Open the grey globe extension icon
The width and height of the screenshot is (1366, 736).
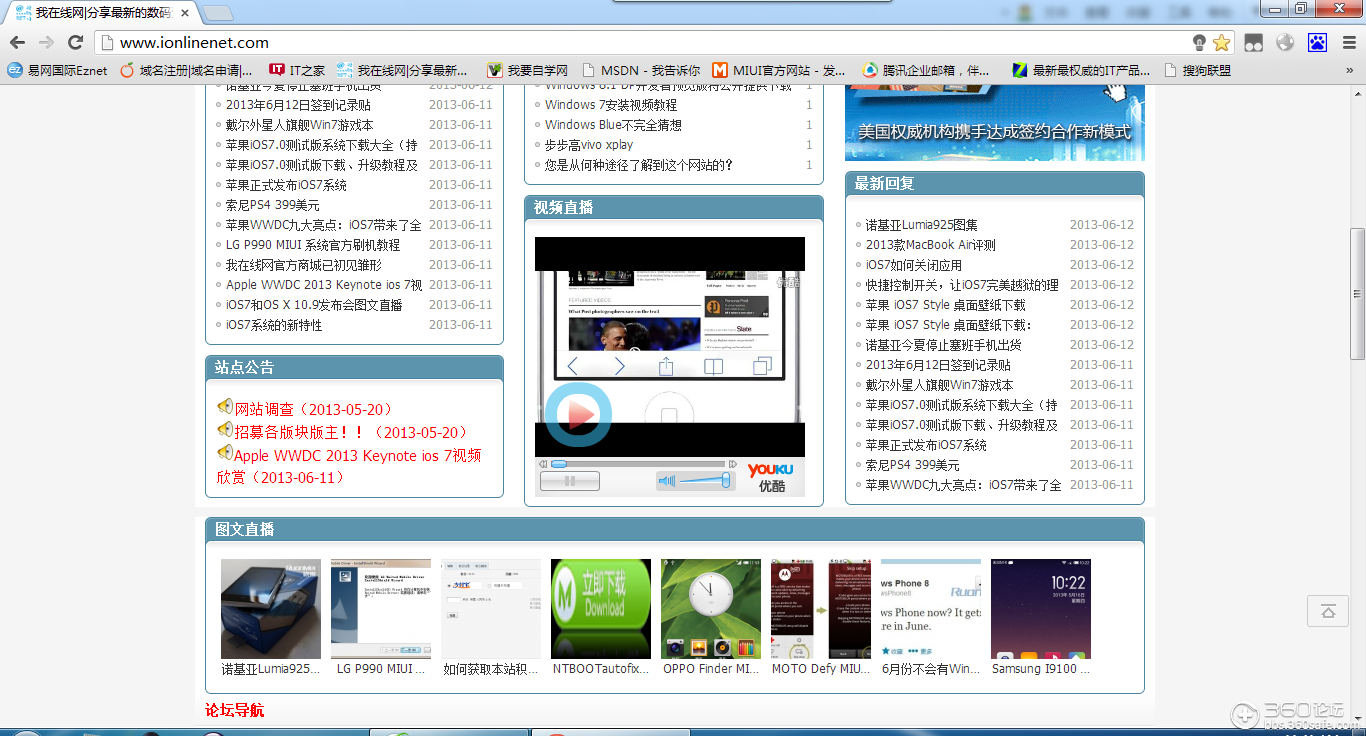pyautogui.click(x=1285, y=42)
